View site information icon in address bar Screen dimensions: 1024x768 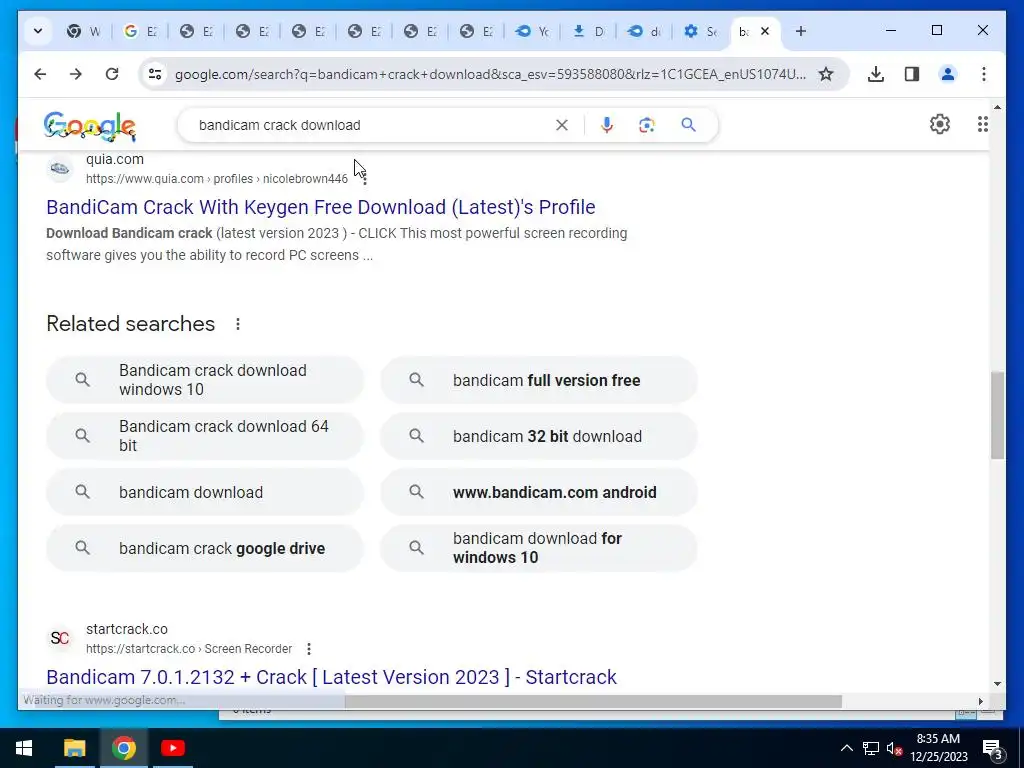(x=155, y=74)
